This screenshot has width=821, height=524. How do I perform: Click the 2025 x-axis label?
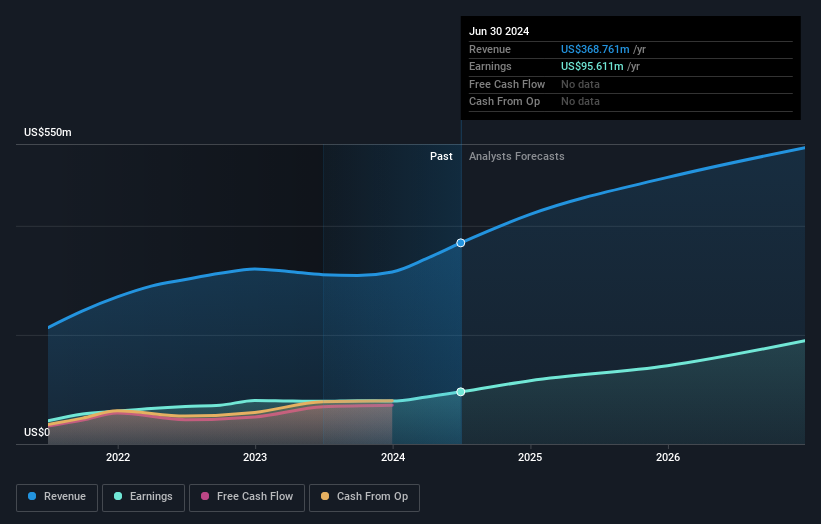(530, 458)
